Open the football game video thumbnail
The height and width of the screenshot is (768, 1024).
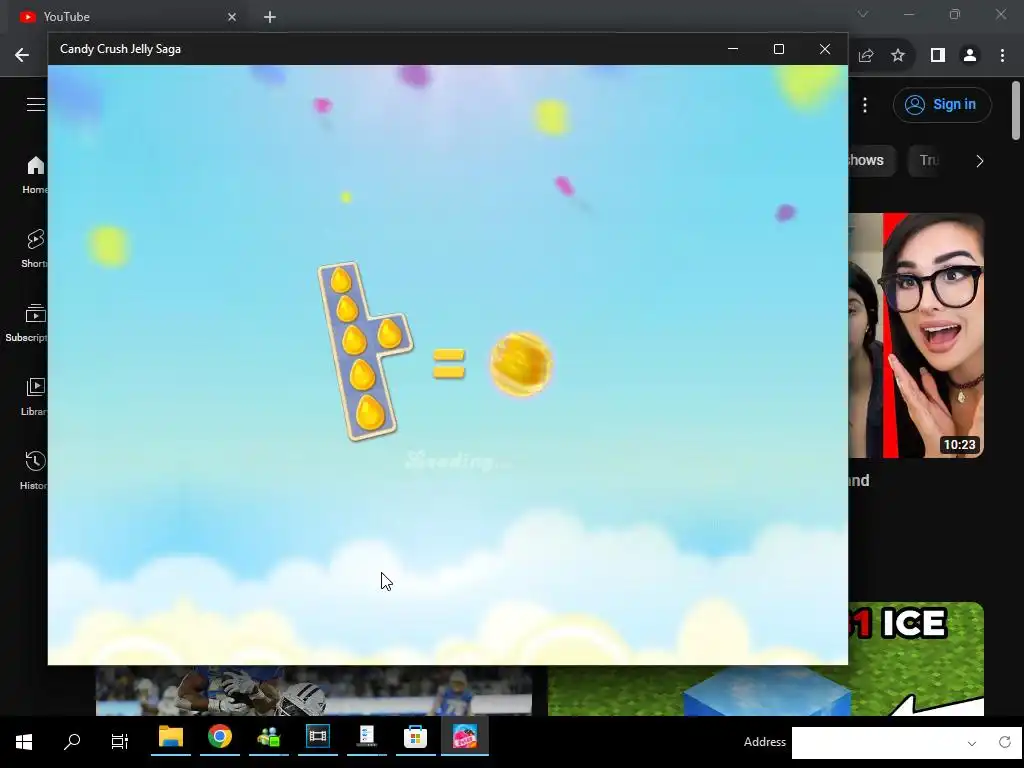click(313, 690)
